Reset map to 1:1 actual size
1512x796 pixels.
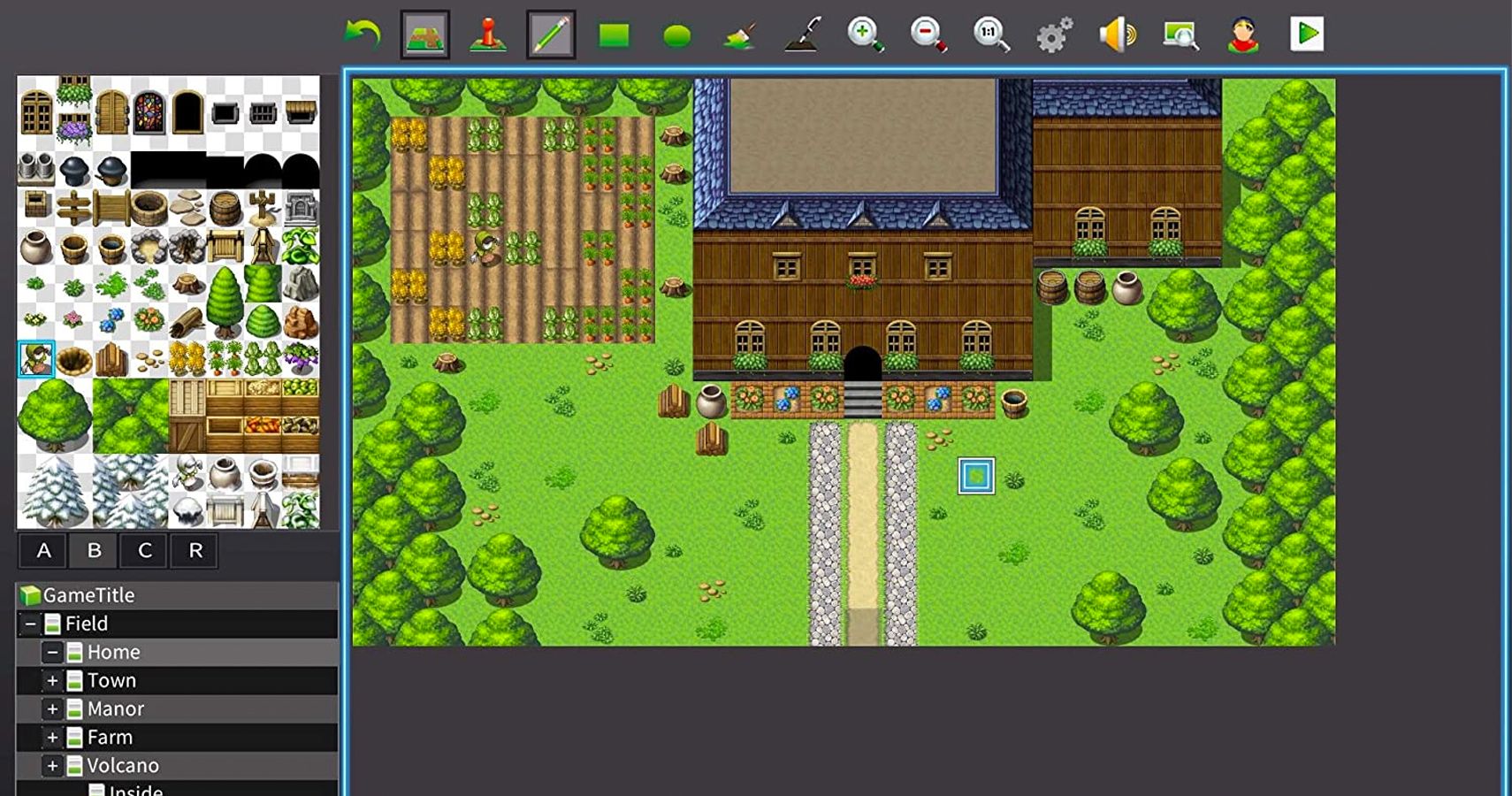[991, 34]
